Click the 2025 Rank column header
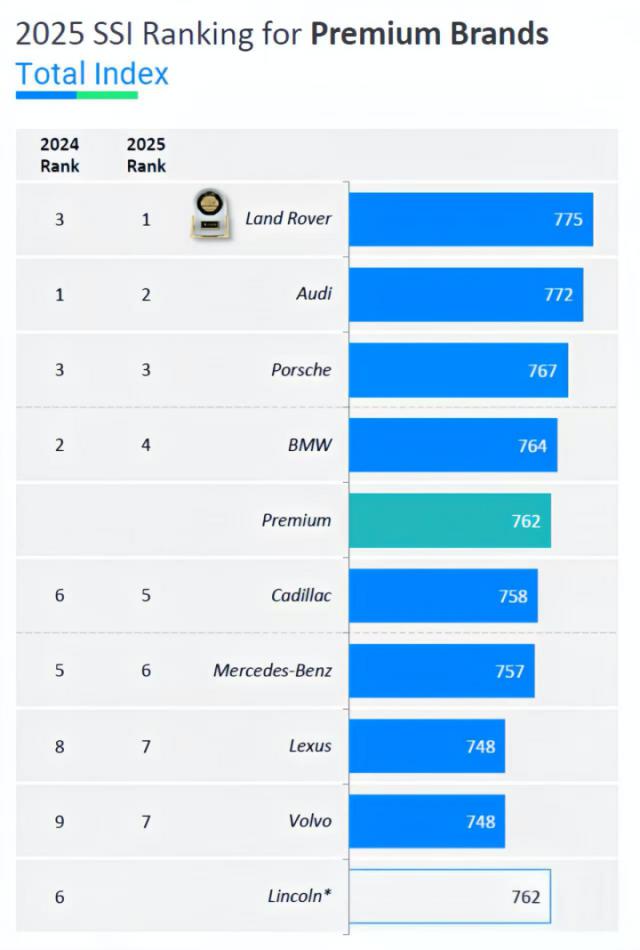The width and height of the screenshot is (640, 950). 146,155
